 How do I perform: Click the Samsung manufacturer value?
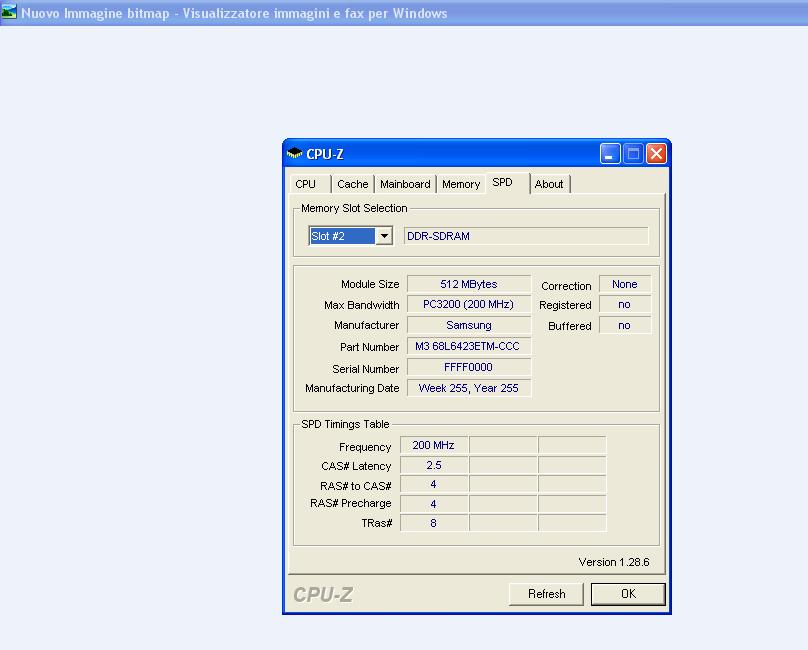point(468,325)
